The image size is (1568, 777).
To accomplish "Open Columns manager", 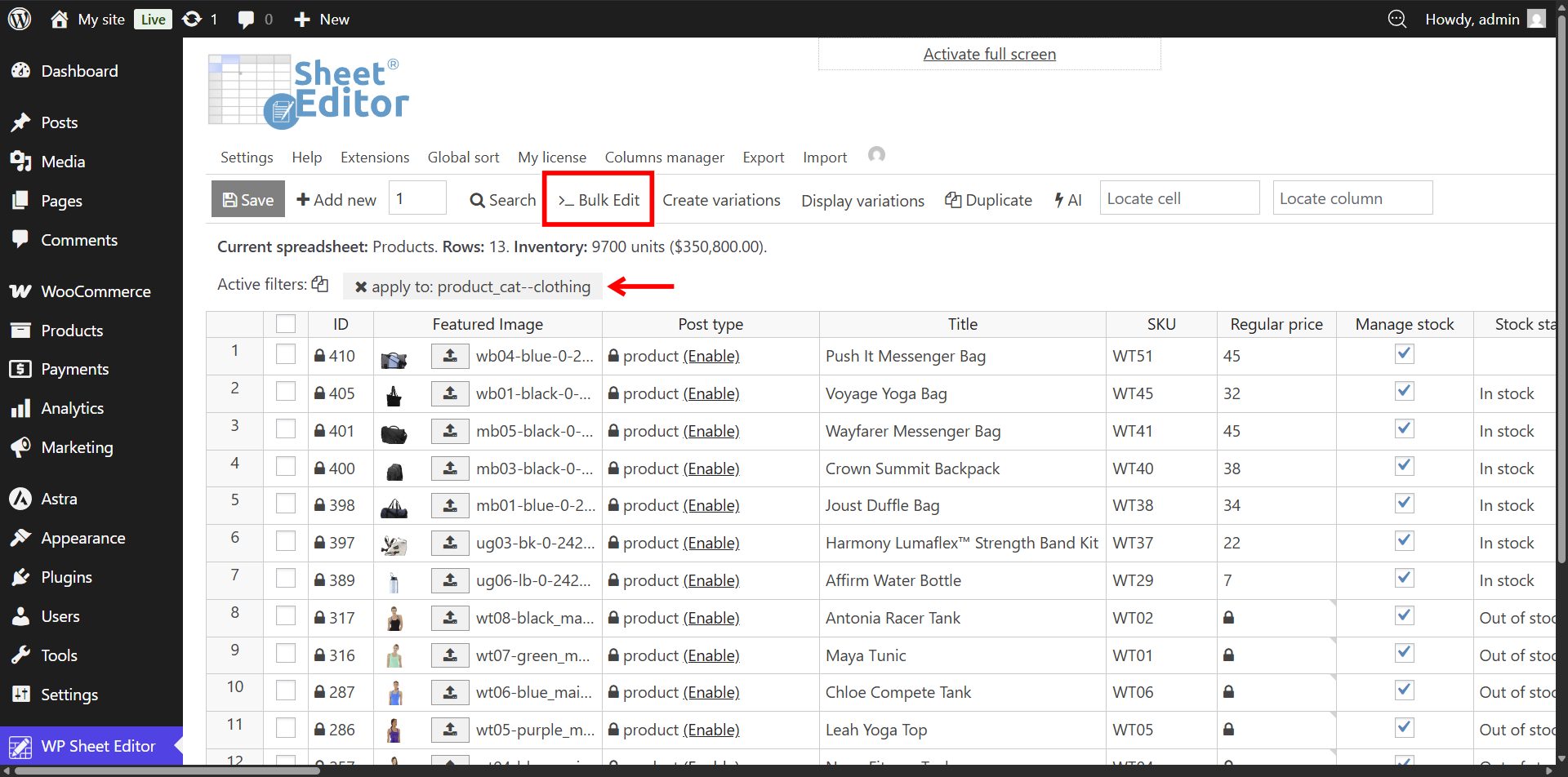I will (665, 158).
